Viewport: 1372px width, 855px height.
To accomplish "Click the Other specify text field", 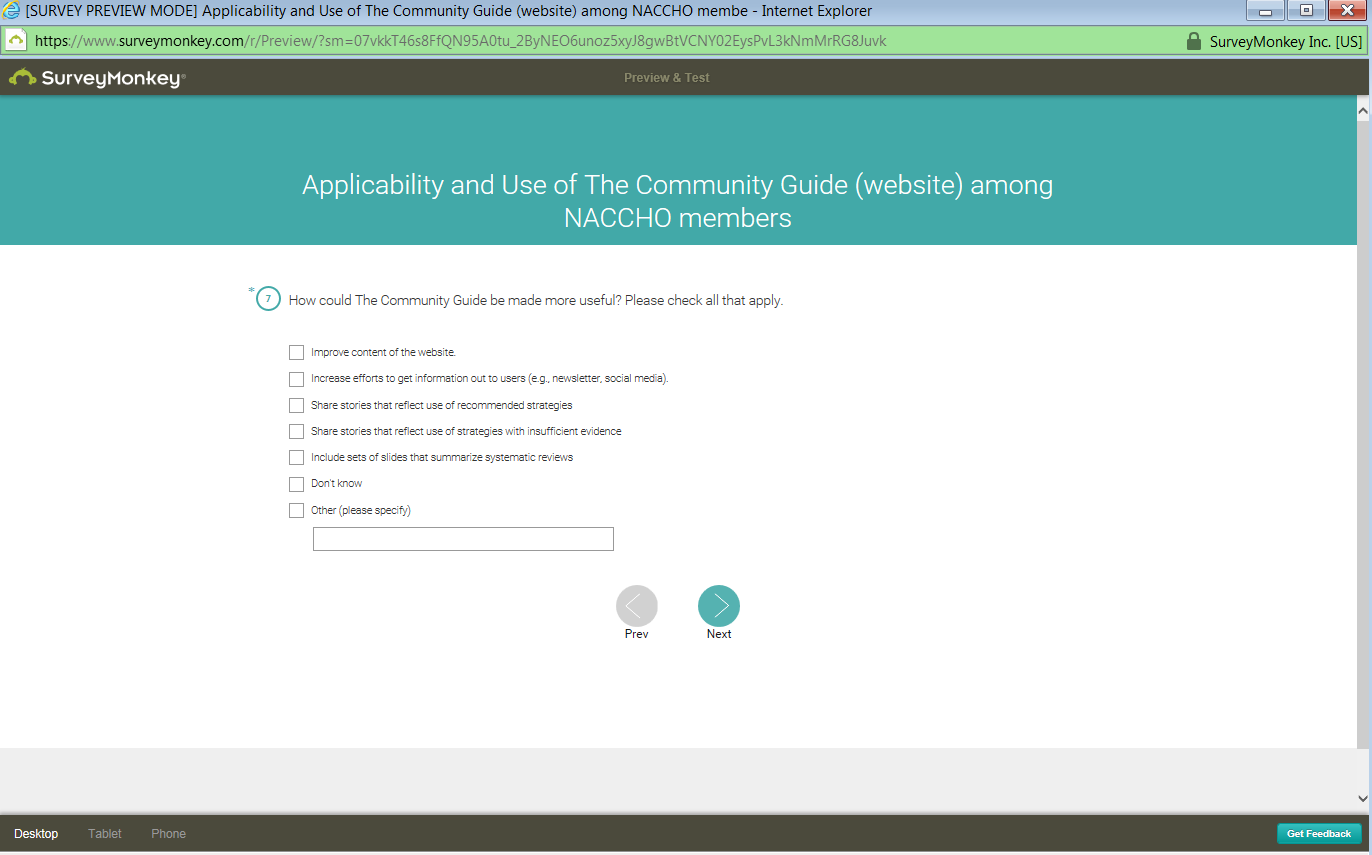I will pyautogui.click(x=463, y=539).
